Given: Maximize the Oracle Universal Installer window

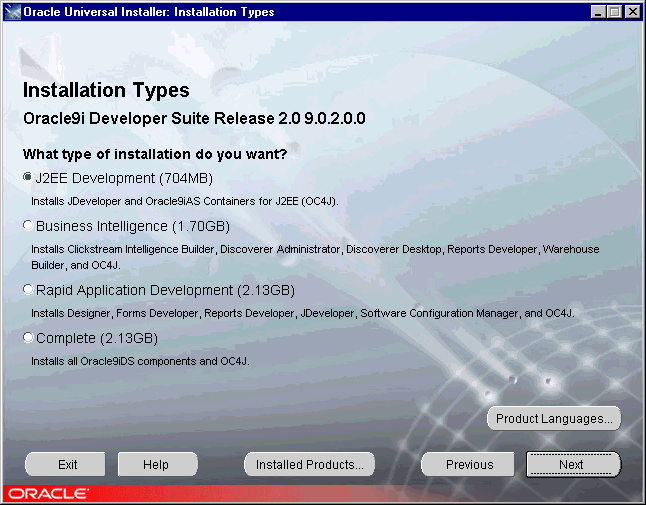Looking at the screenshot, I should point(615,12).
